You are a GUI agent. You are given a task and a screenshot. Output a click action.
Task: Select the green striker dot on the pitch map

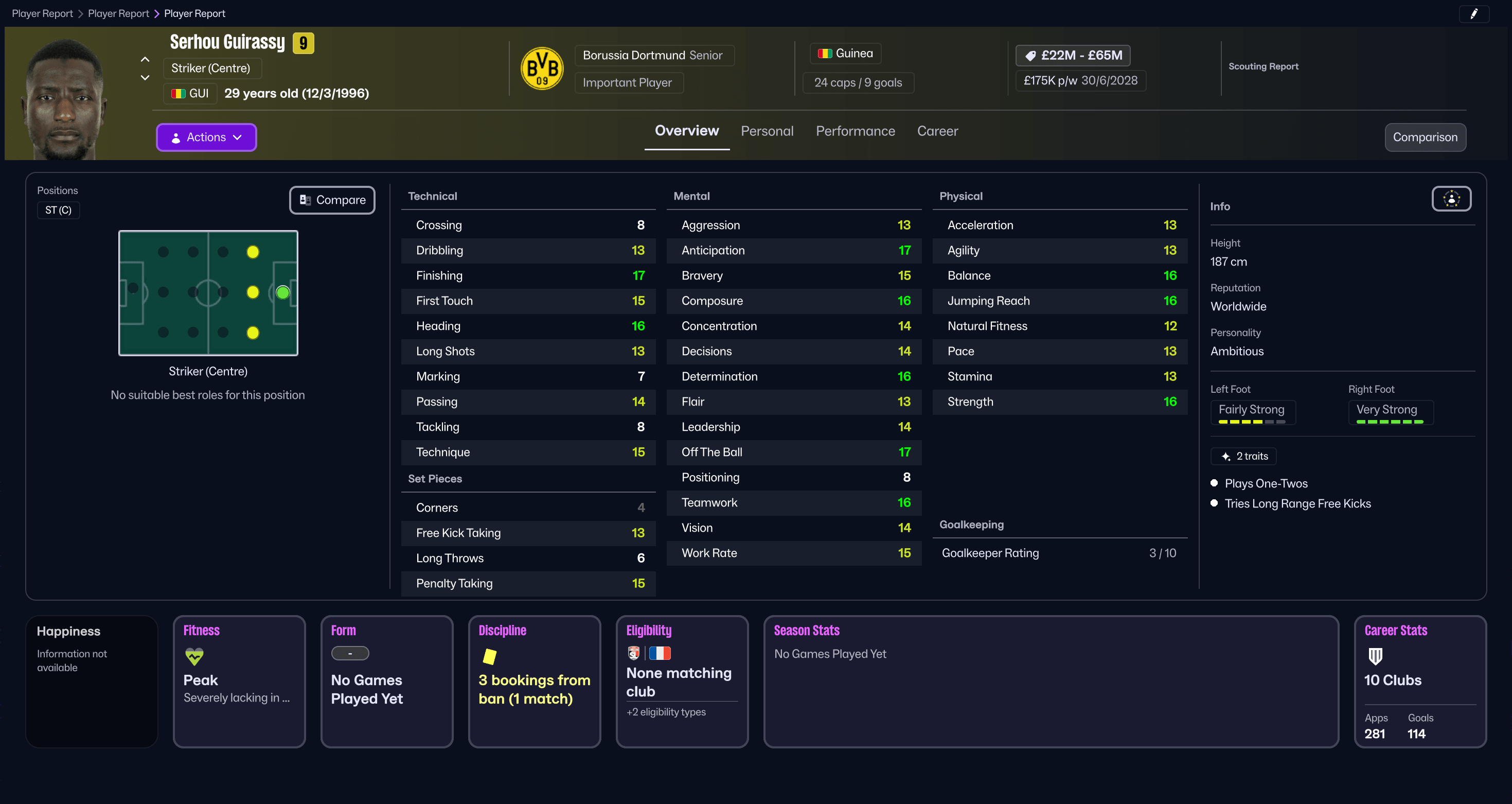pos(282,292)
